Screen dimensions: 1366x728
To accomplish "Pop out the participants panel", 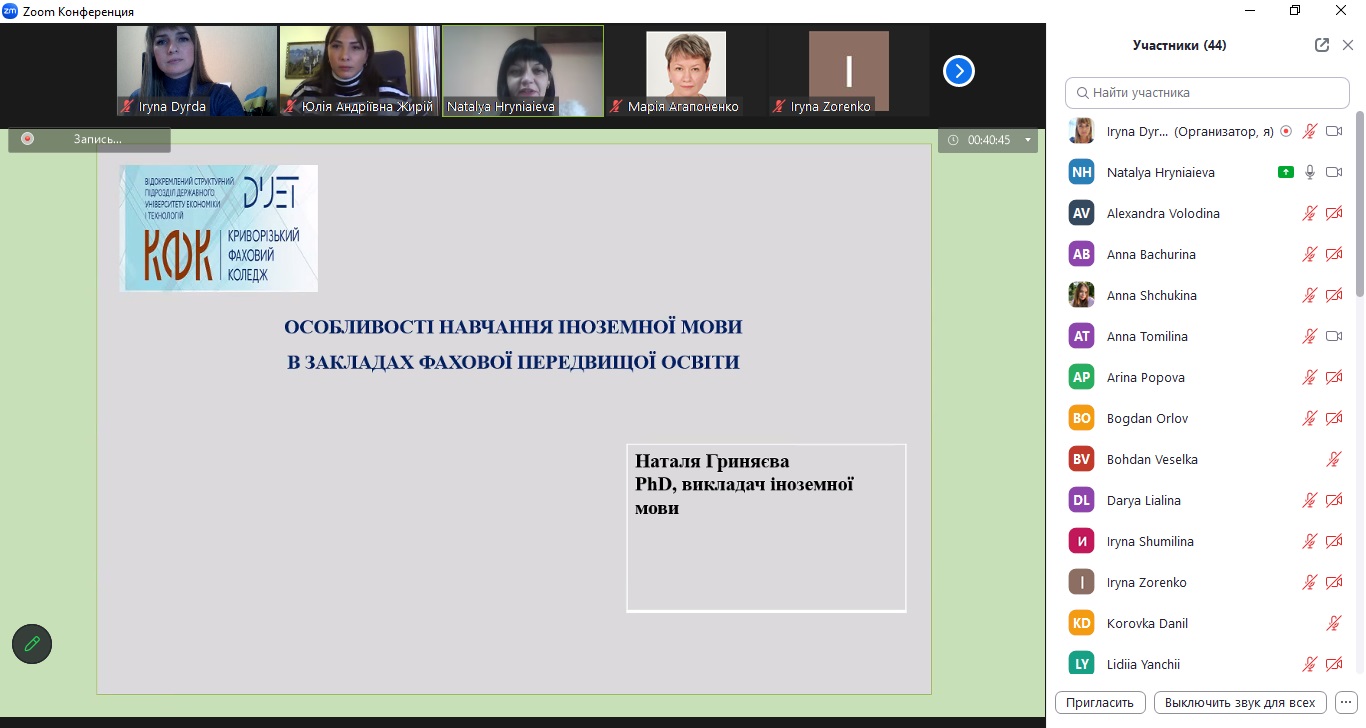I will tap(1322, 45).
